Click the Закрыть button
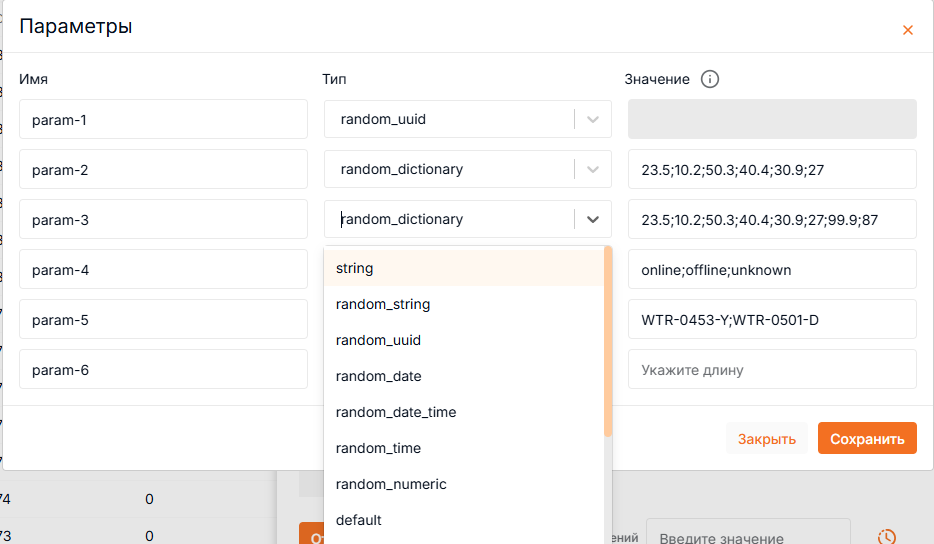This screenshot has width=934, height=544. pos(766,439)
